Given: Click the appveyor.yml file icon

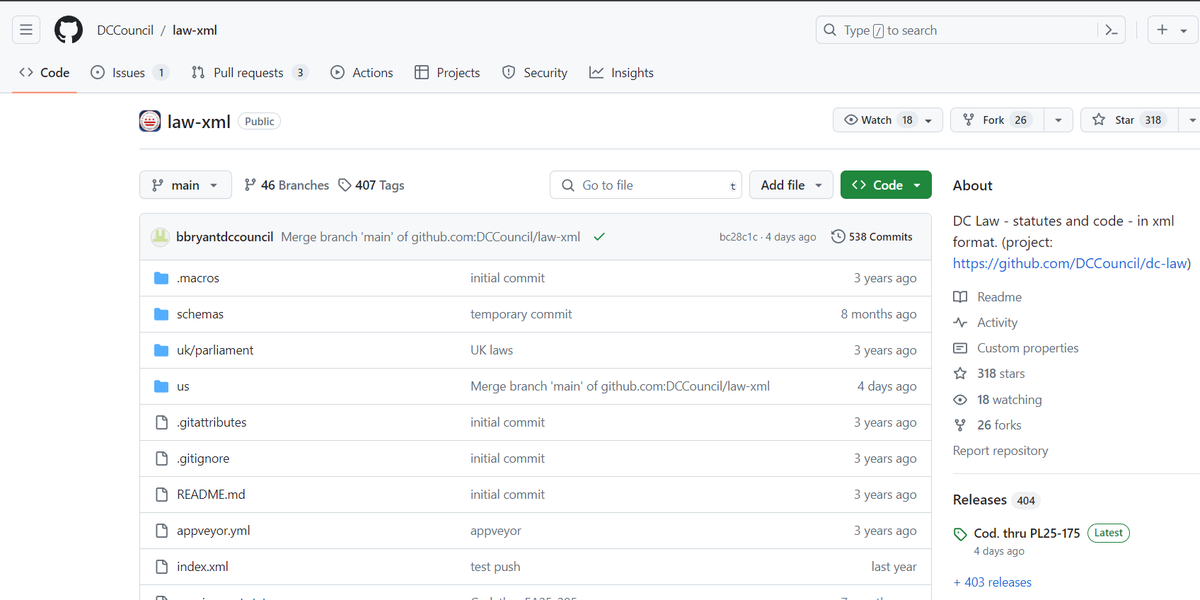Looking at the screenshot, I should pyautogui.click(x=161, y=530).
